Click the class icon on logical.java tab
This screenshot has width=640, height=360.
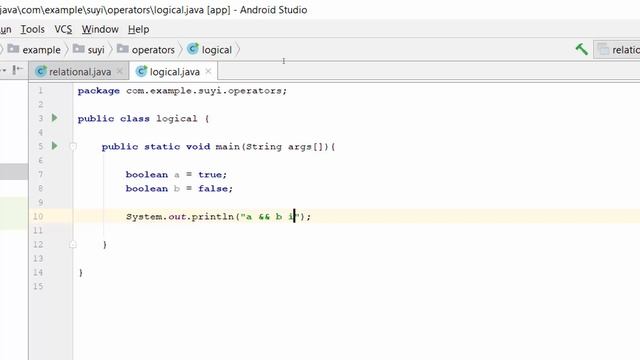141,71
